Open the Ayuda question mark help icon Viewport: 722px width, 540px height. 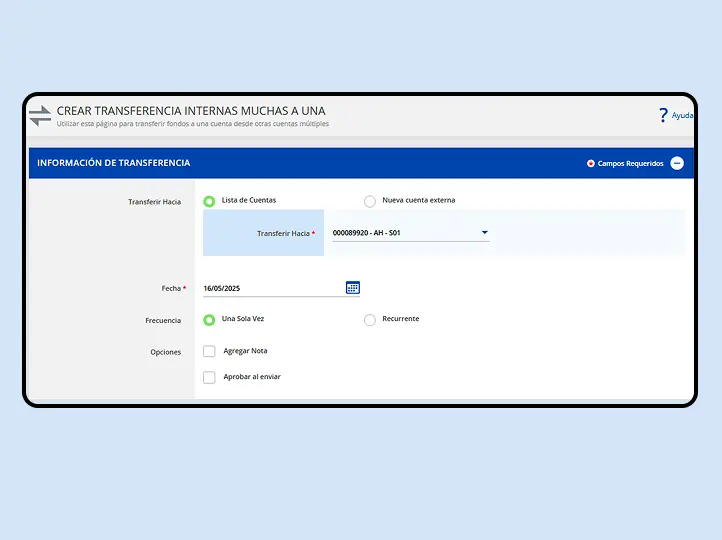tap(663, 115)
